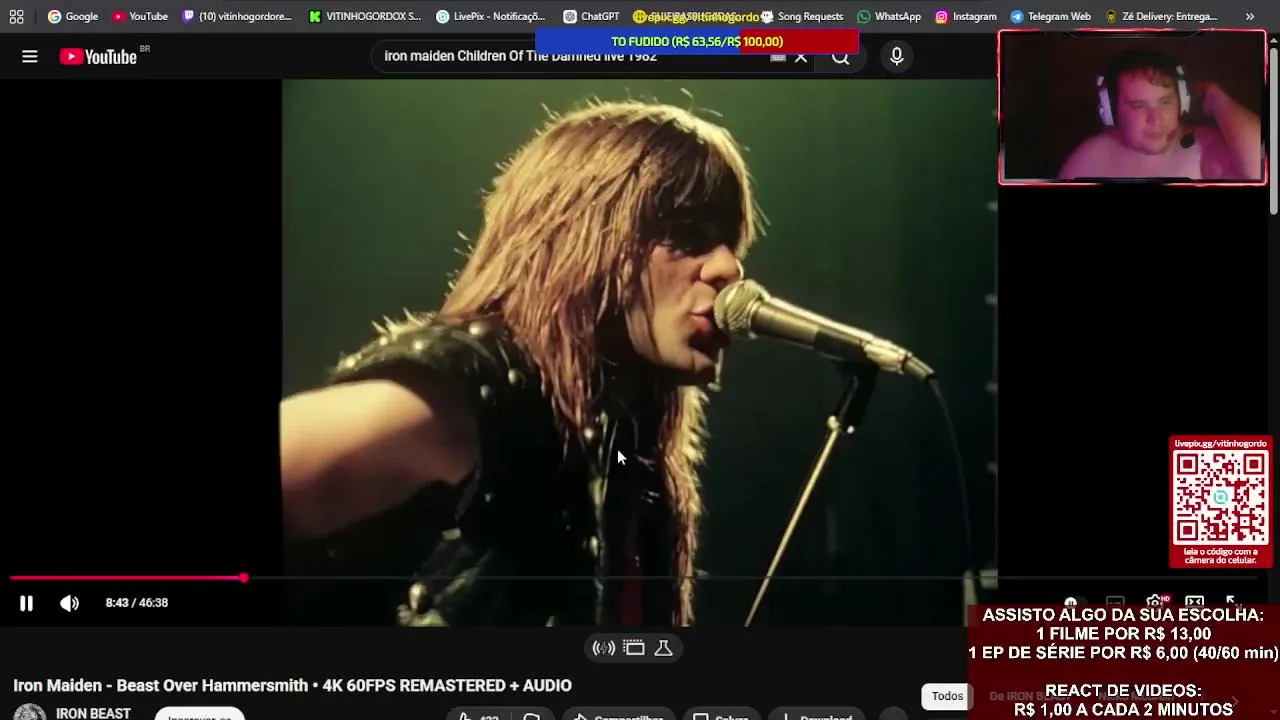
Task: Enter fullscreen mode on the player
Action: [1233, 603]
